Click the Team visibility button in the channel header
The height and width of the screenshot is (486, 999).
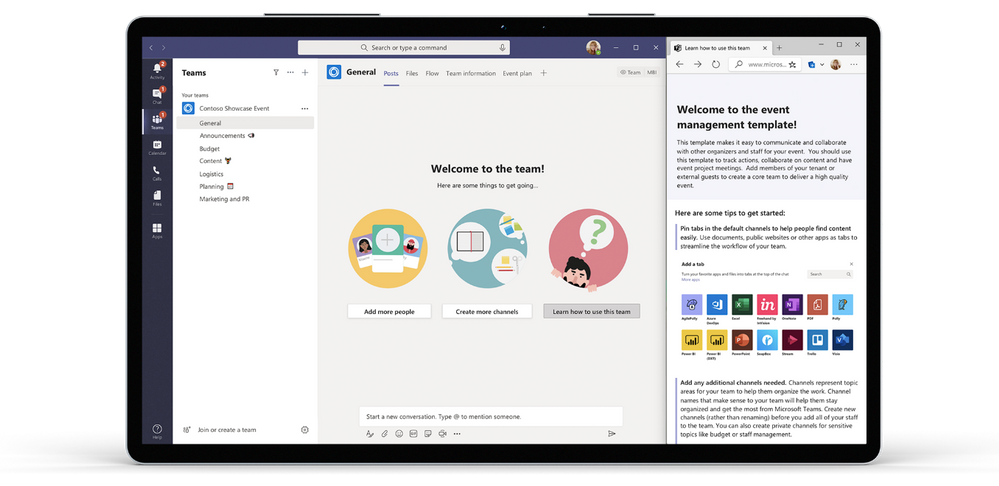630,73
